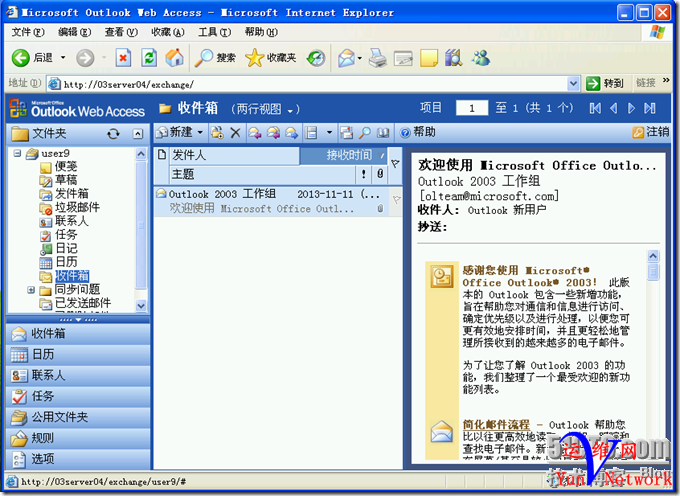Open 选项 in the navigation pane
Viewport: 680px width, 496px height.
click(78, 459)
